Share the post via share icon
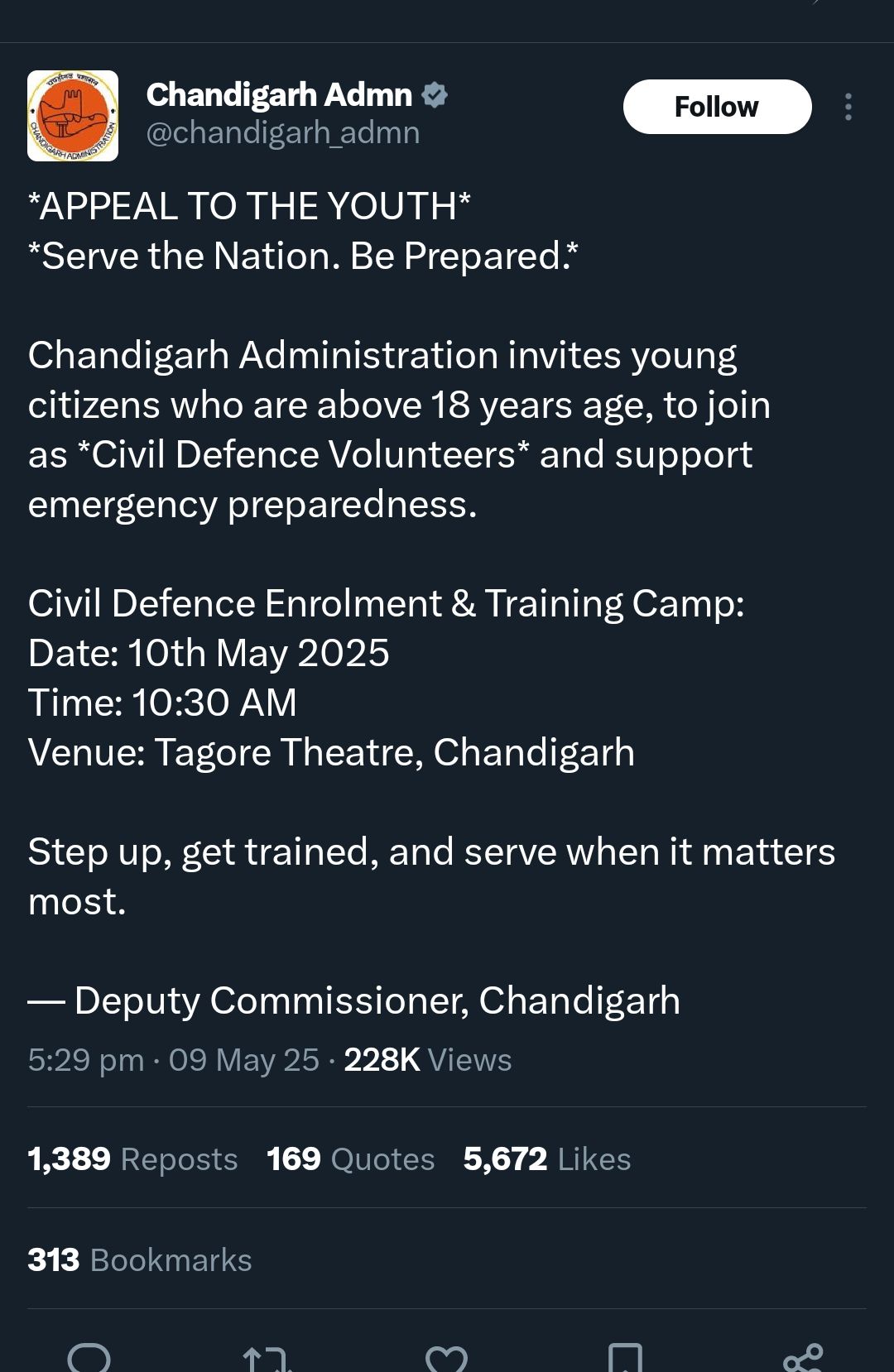The width and height of the screenshot is (894, 1372). (x=803, y=1357)
